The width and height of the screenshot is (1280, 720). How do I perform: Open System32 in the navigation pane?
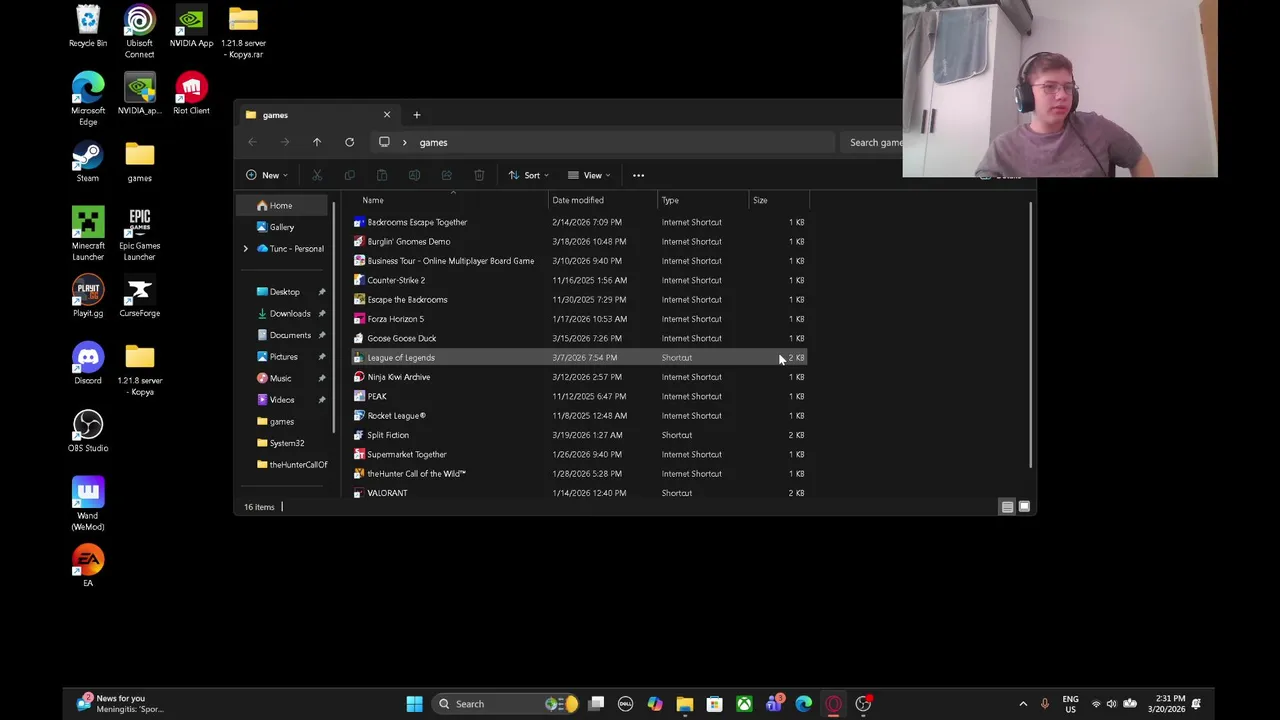tap(285, 443)
